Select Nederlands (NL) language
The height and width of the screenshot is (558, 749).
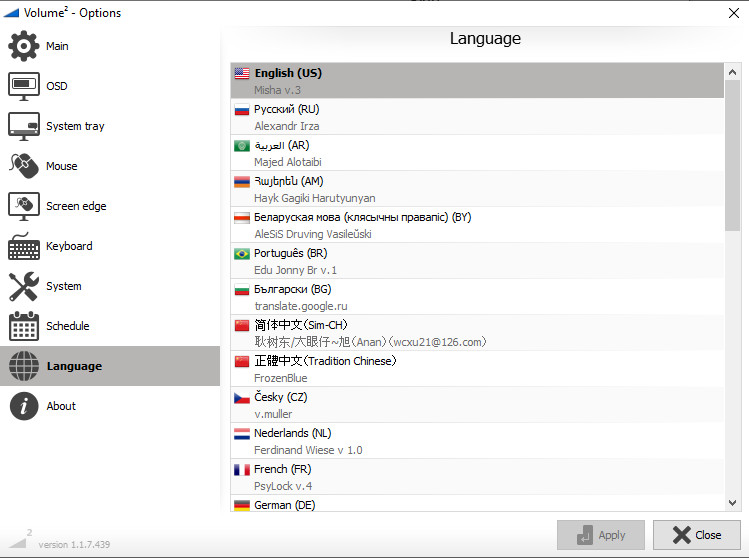[x=292, y=433]
